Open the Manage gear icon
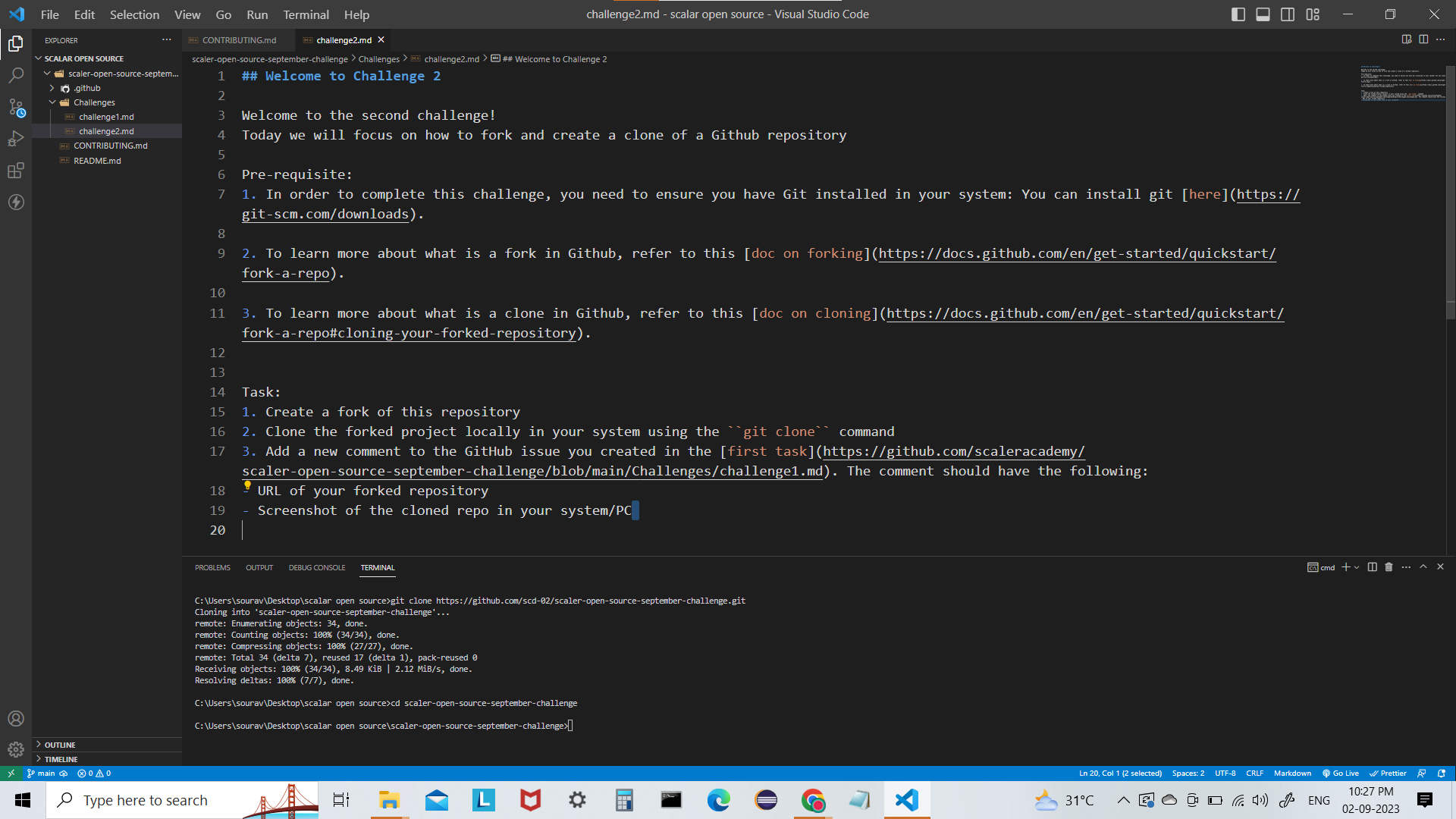This screenshot has height=819, width=1456. click(17, 749)
